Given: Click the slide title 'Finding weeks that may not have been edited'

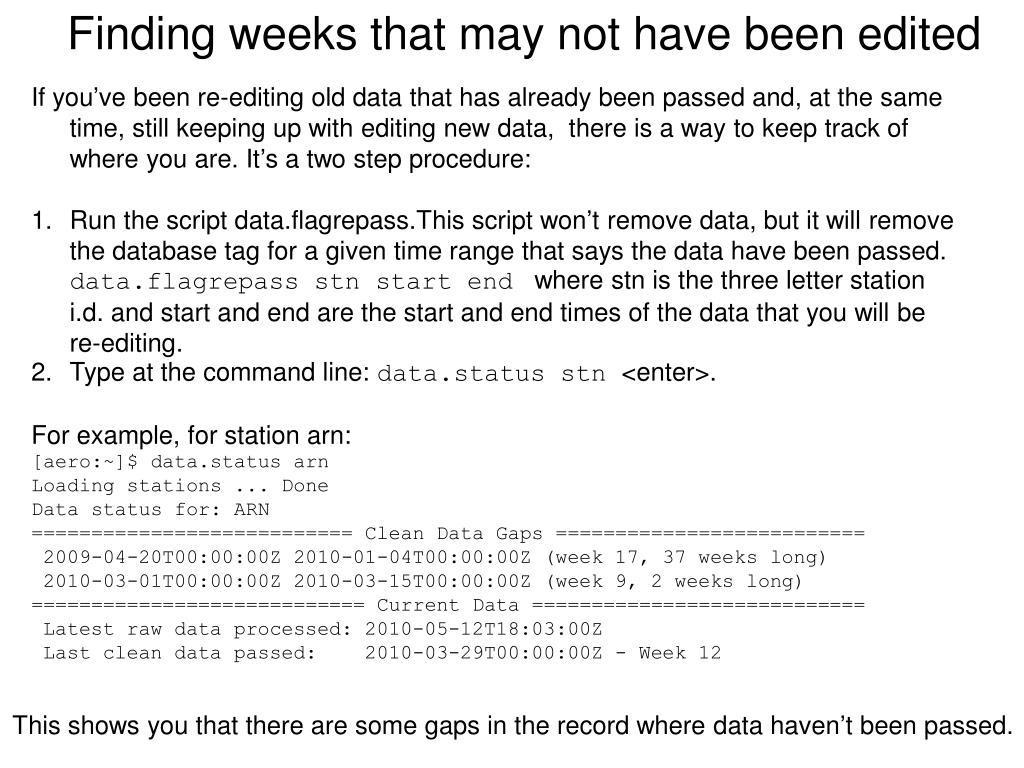Looking at the screenshot, I should click(x=524, y=34).
